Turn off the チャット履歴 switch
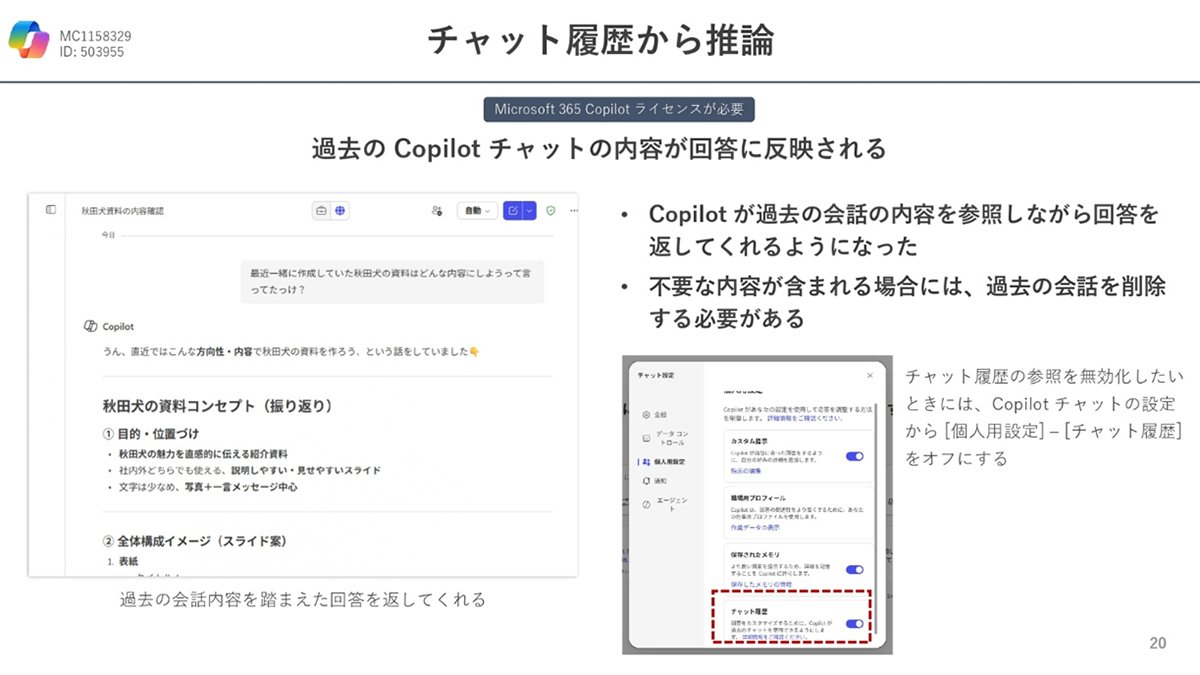The image size is (1200, 675). pyautogui.click(x=855, y=623)
